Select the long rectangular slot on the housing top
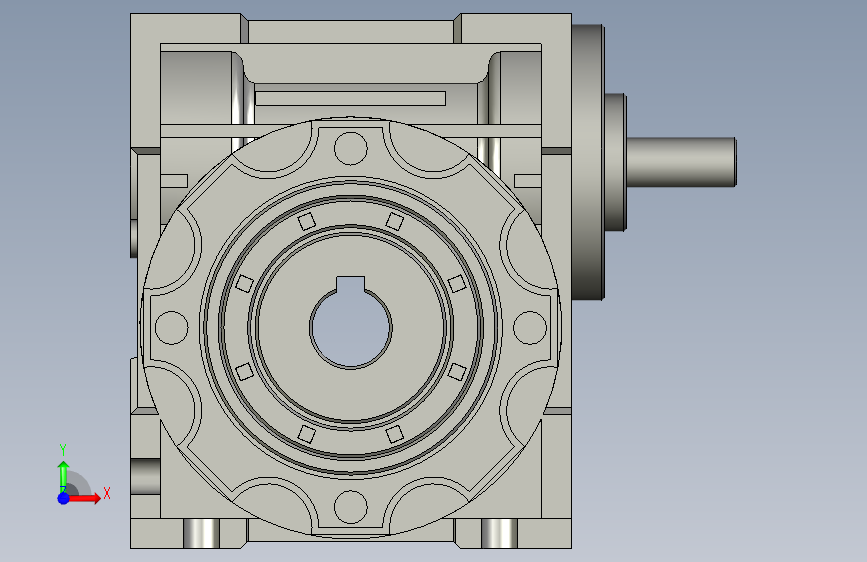Screen dimensions: 867x562 coord(350,98)
